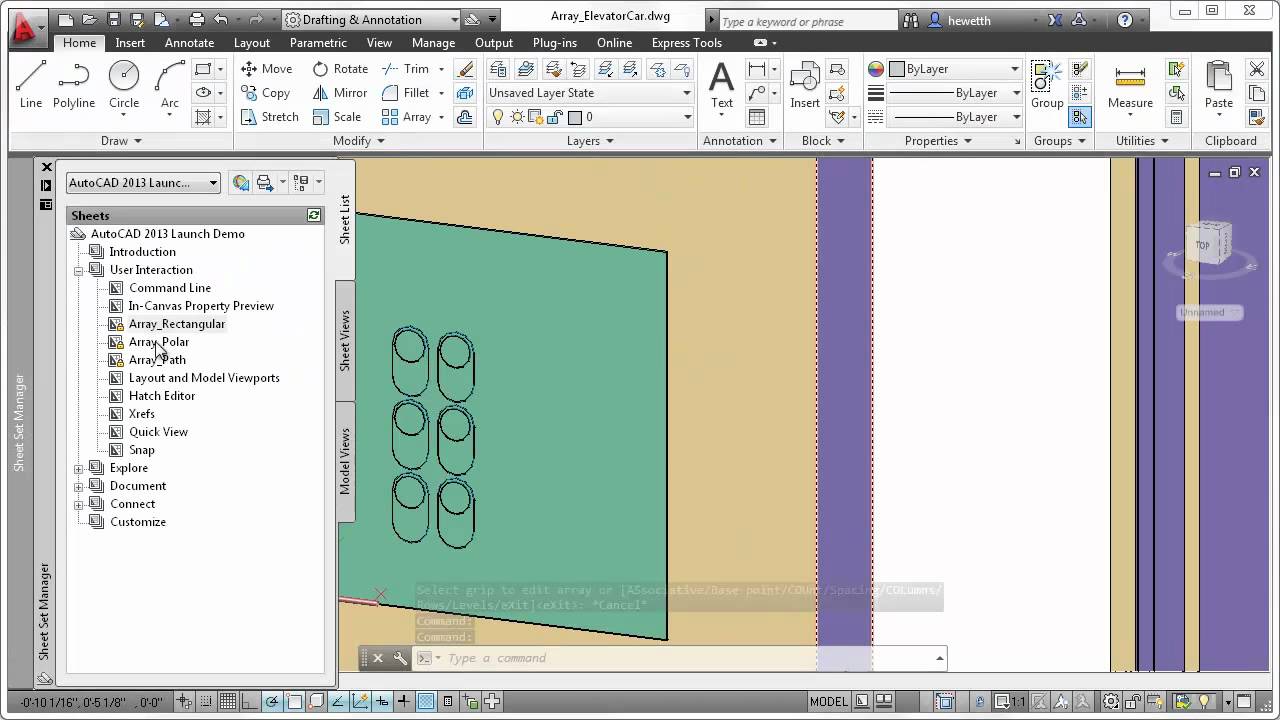Click the Paste icon
Image resolution: width=1280 pixels, height=720 pixels.
1219,86
